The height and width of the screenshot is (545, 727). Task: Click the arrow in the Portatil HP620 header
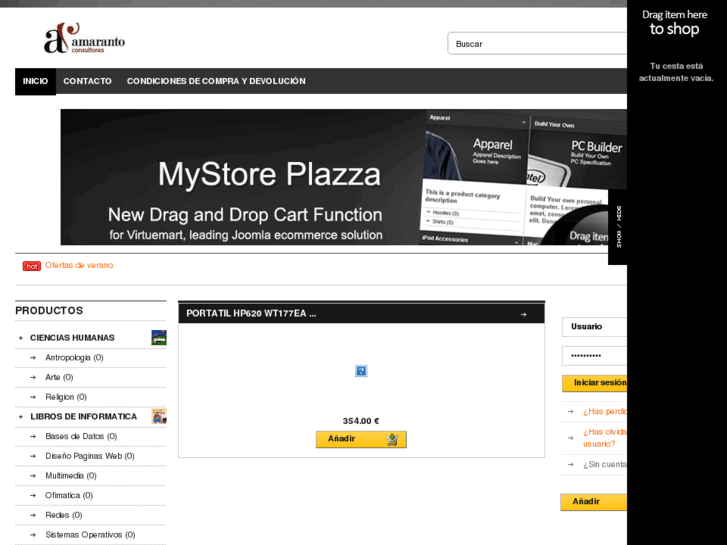(x=523, y=314)
